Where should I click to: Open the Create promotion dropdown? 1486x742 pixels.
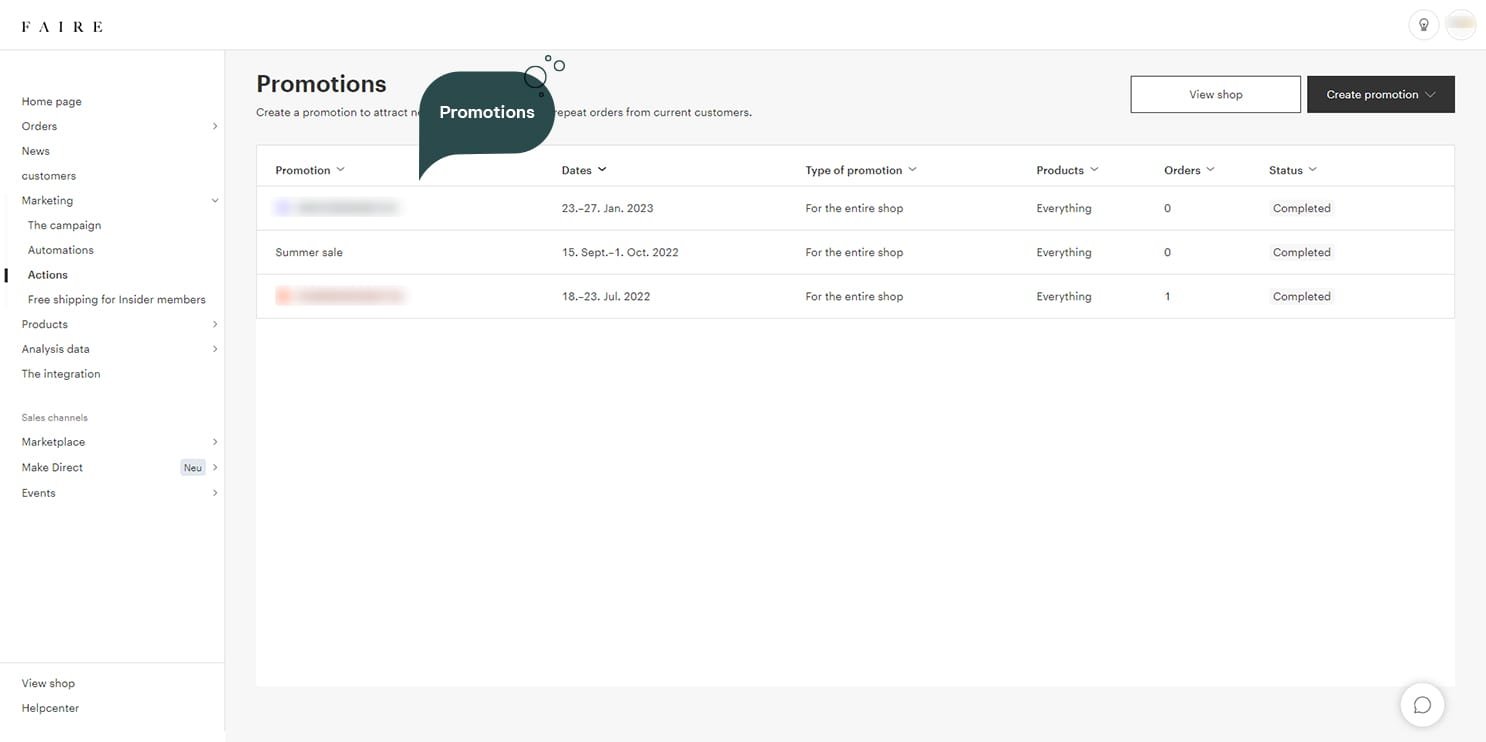(1380, 95)
